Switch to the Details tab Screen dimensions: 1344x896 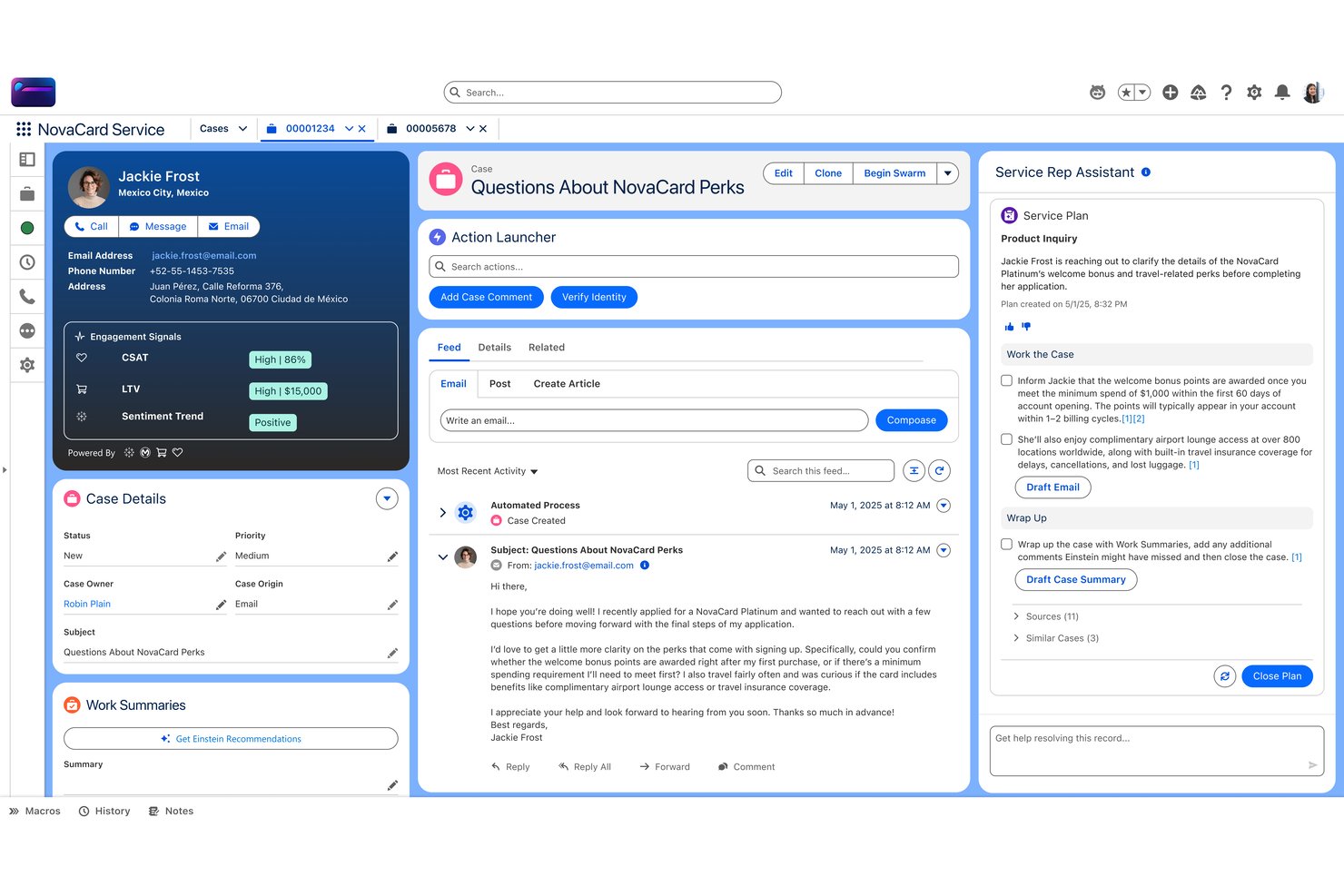point(495,348)
